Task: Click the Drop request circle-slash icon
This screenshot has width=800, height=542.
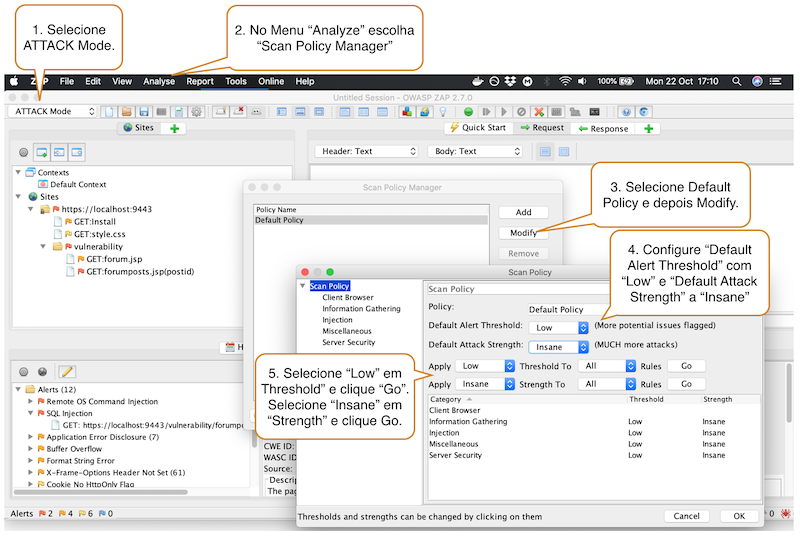Action: tap(521, 112)
